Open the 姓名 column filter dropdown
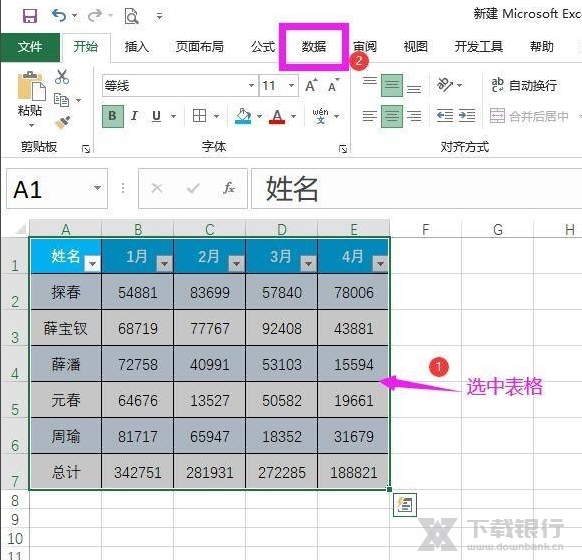582x560 pixels. point(92,263)
